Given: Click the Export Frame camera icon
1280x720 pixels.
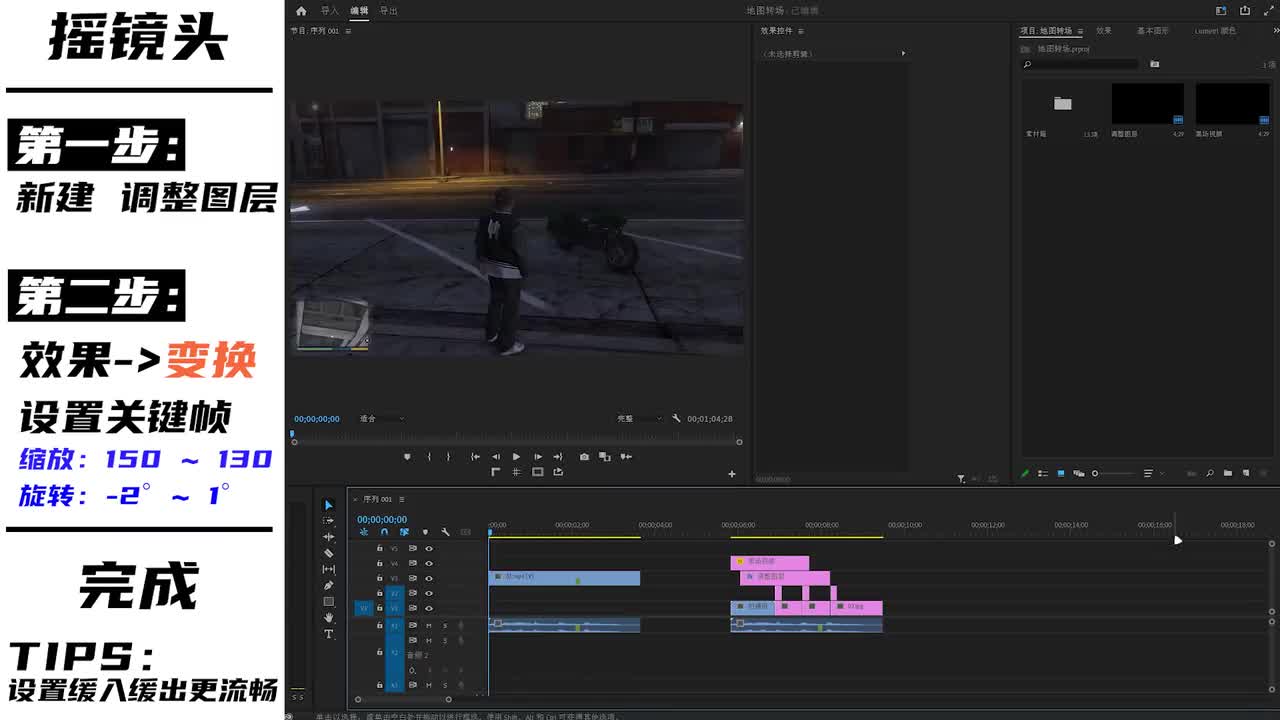Looking at the screenshot, I should click(x=585, y=457).
